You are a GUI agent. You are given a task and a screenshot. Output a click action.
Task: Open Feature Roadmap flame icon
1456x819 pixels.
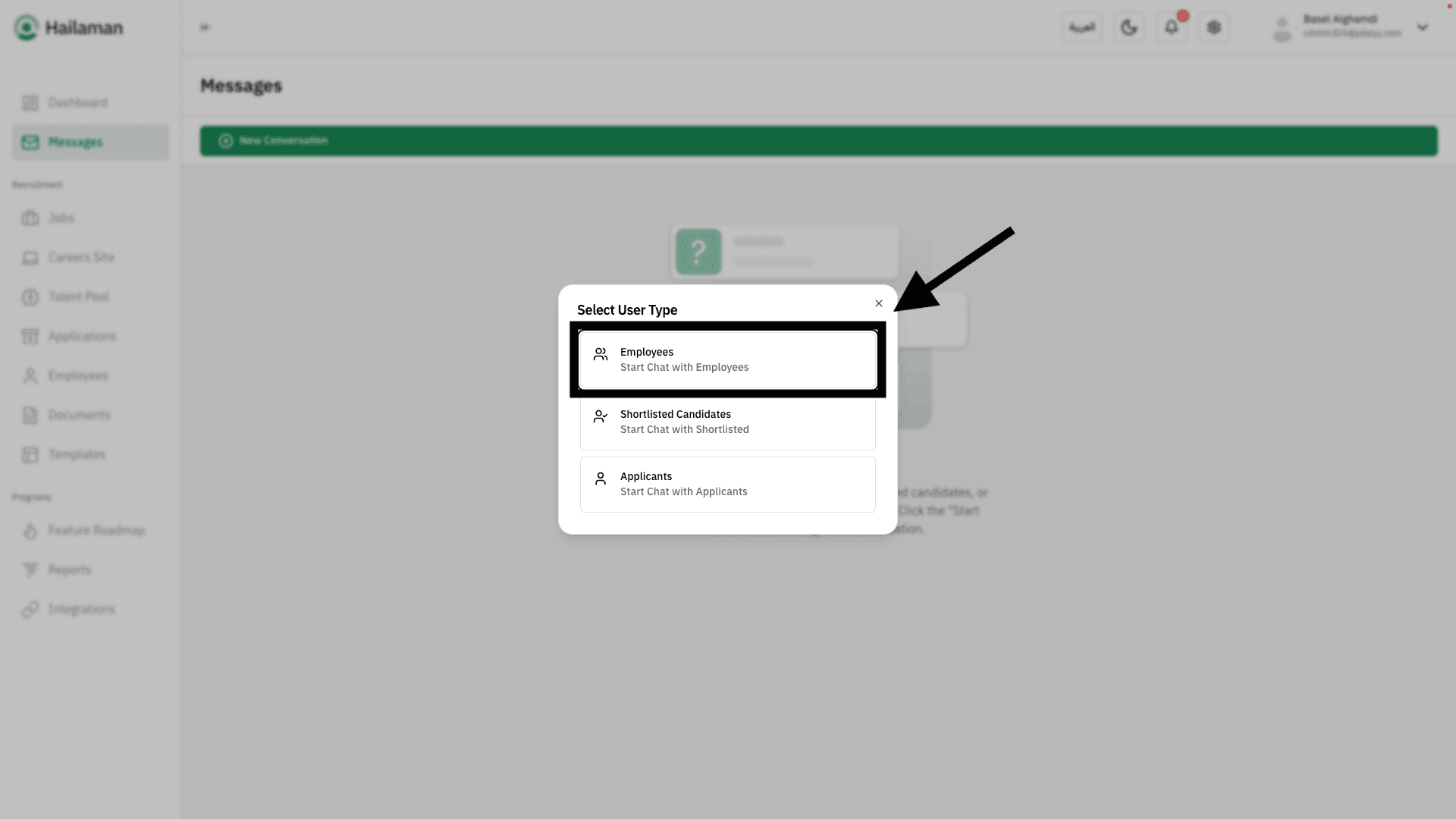pyautogui.click(x=30, y=531)
